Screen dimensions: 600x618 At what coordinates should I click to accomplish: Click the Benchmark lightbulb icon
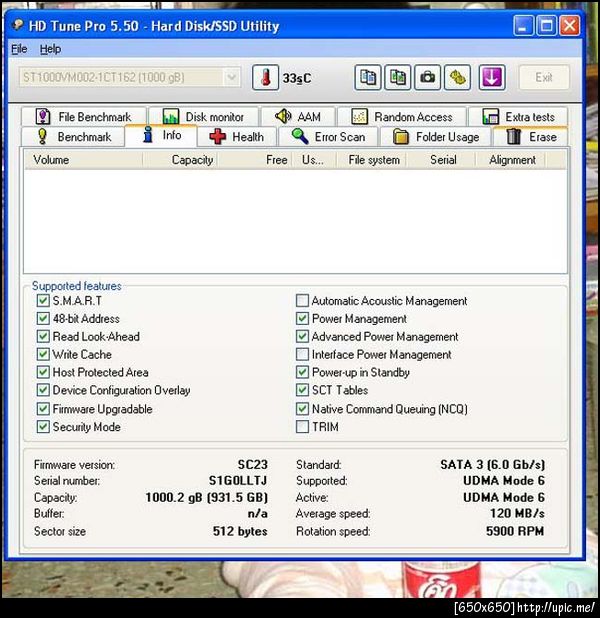pos(43,136)
